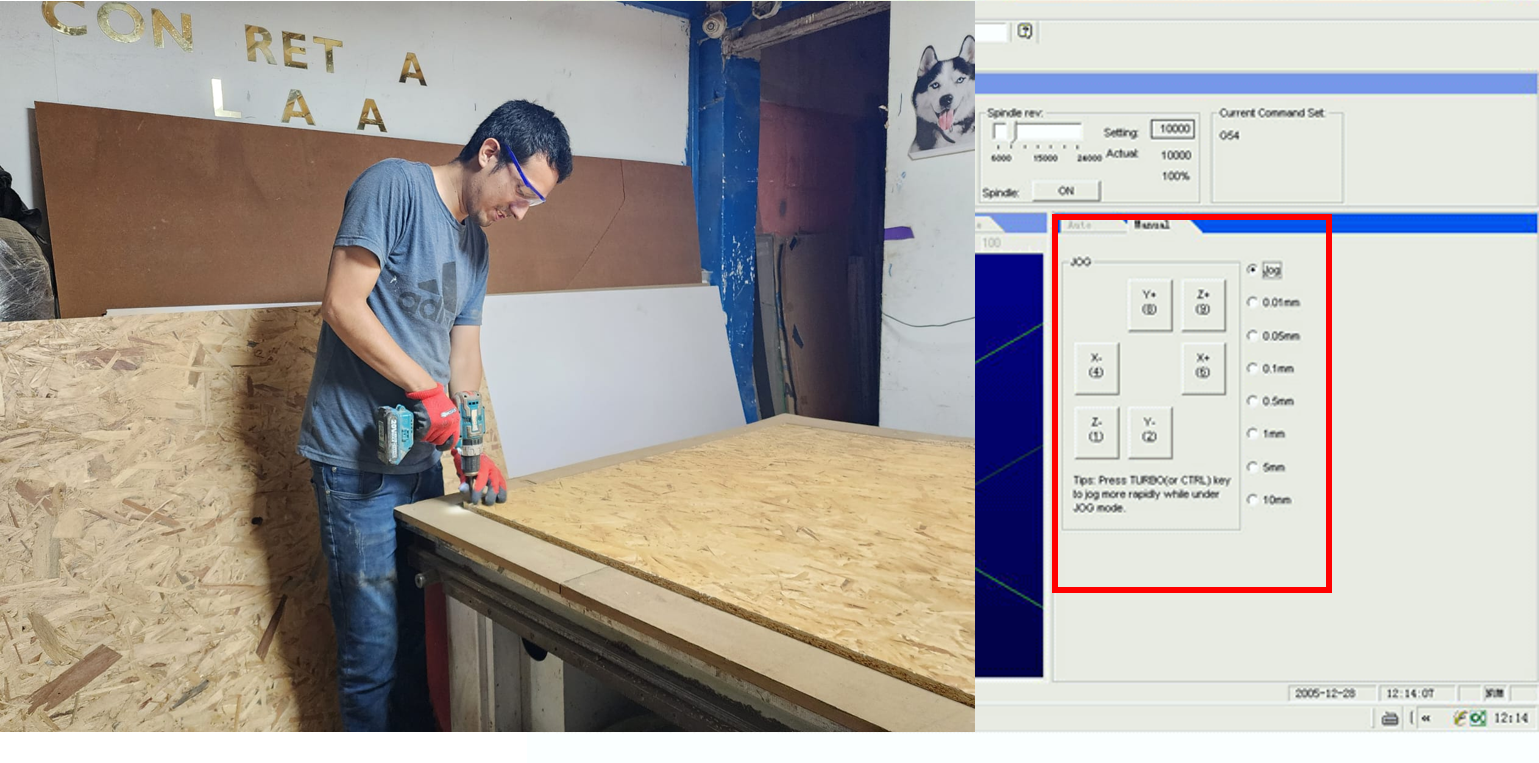Viewport: 1539px width, 763px height.
Task: Click the Y- (2) jog button
Action: point(1149,432)
